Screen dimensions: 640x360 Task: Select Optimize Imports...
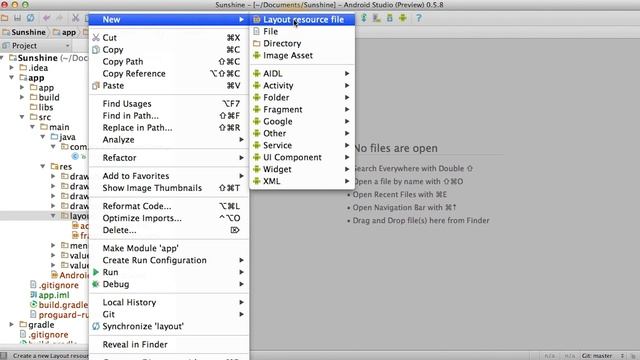(169, 218)
